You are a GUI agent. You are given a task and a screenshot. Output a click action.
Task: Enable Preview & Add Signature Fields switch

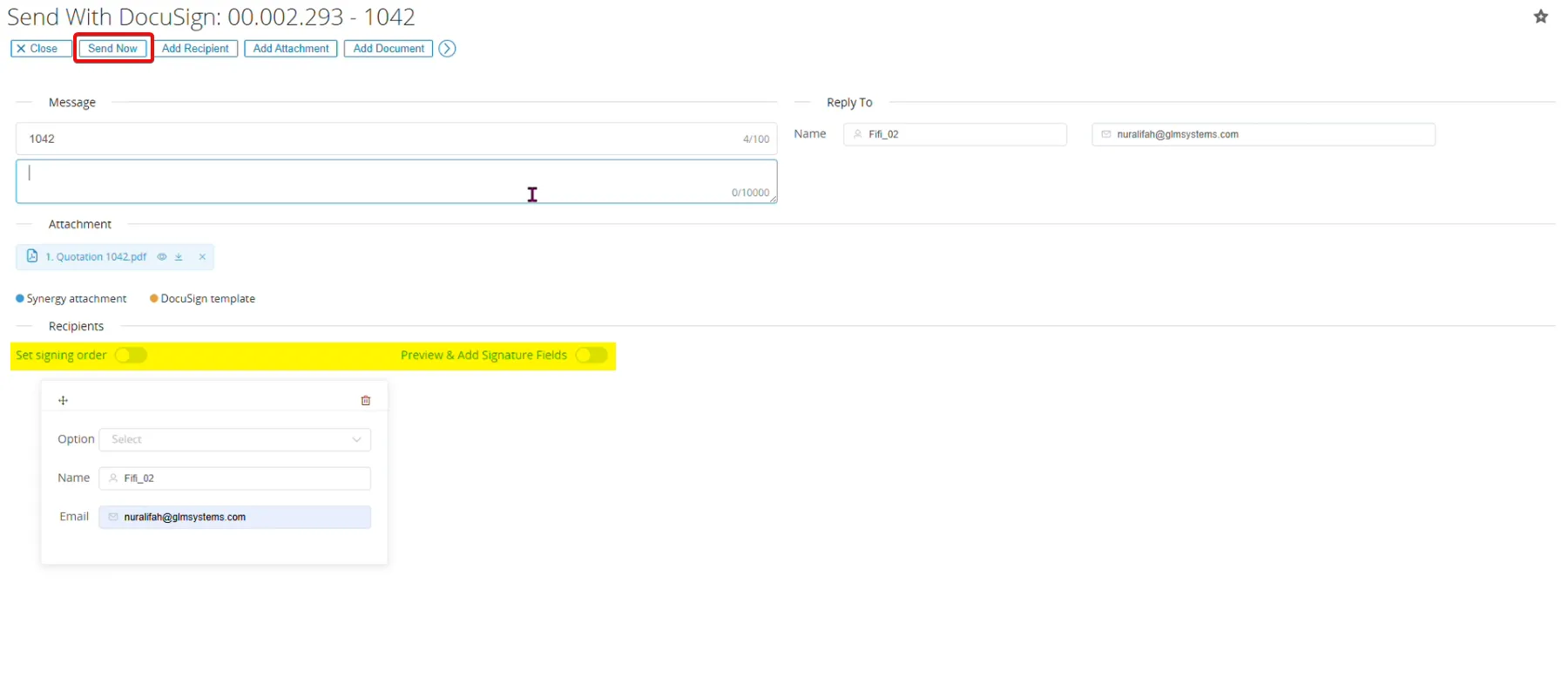[x=591, y=356]
